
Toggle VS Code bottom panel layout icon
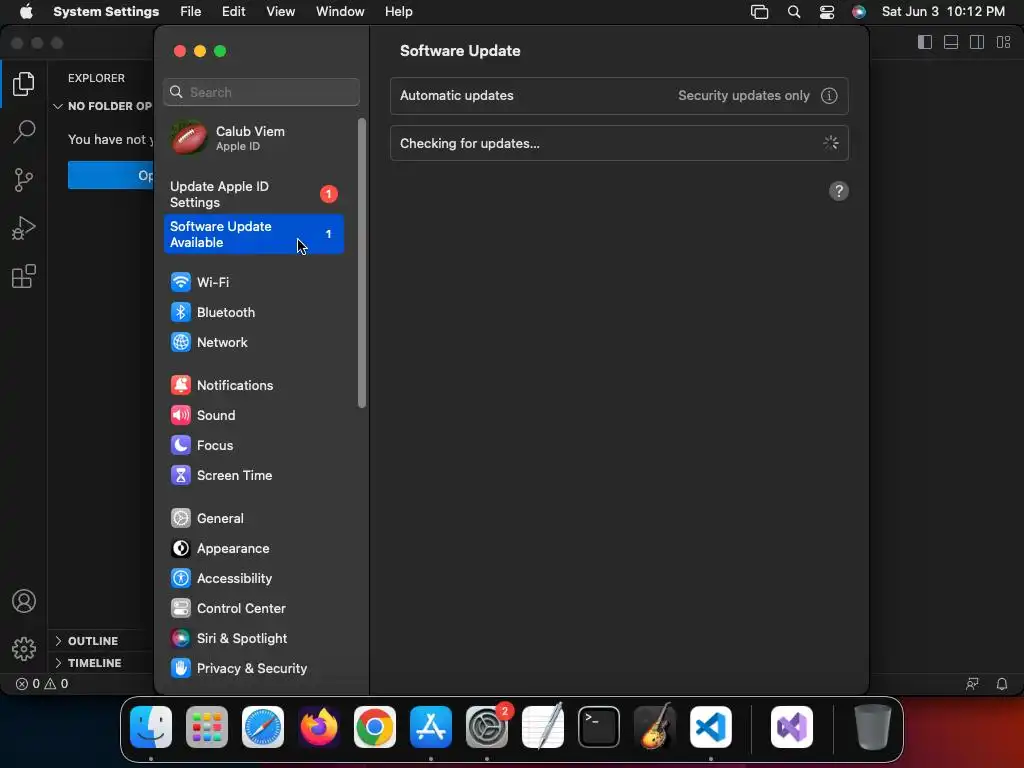tap(951, 42)
